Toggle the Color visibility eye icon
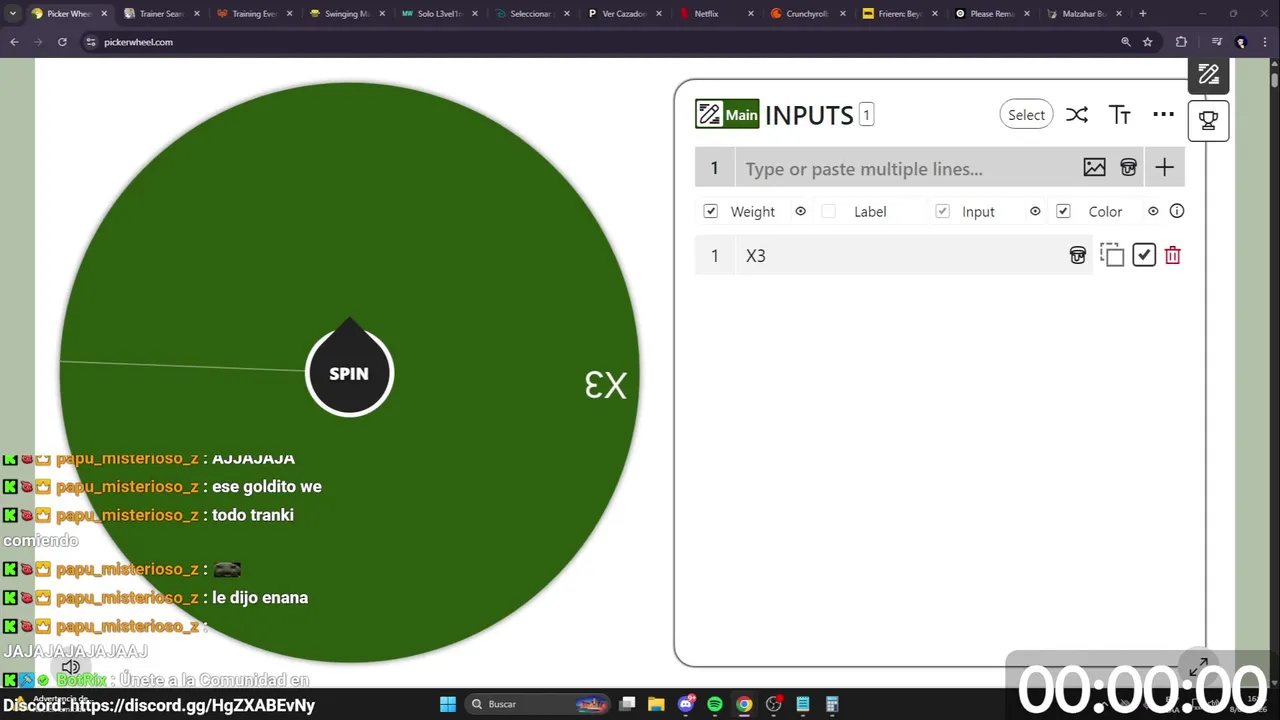This screenshot has height=720, width=1280. pyautogui.click(x=1153, y=211)
